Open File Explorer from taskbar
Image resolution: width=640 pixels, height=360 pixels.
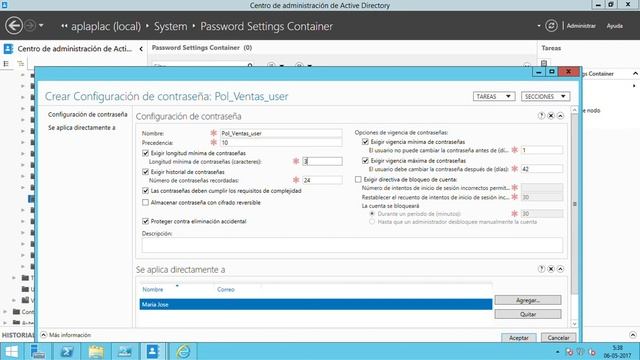[96, 351]
